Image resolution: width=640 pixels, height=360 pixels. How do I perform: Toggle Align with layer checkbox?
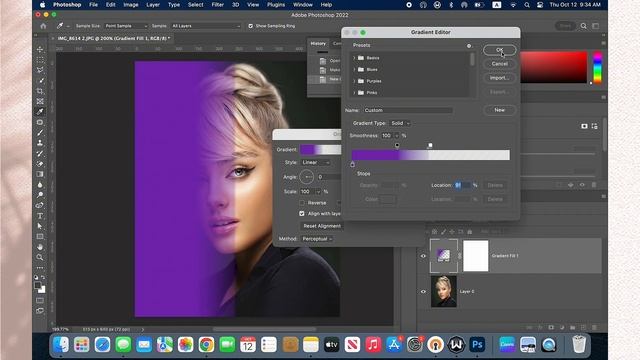click(x=302, y=213)
